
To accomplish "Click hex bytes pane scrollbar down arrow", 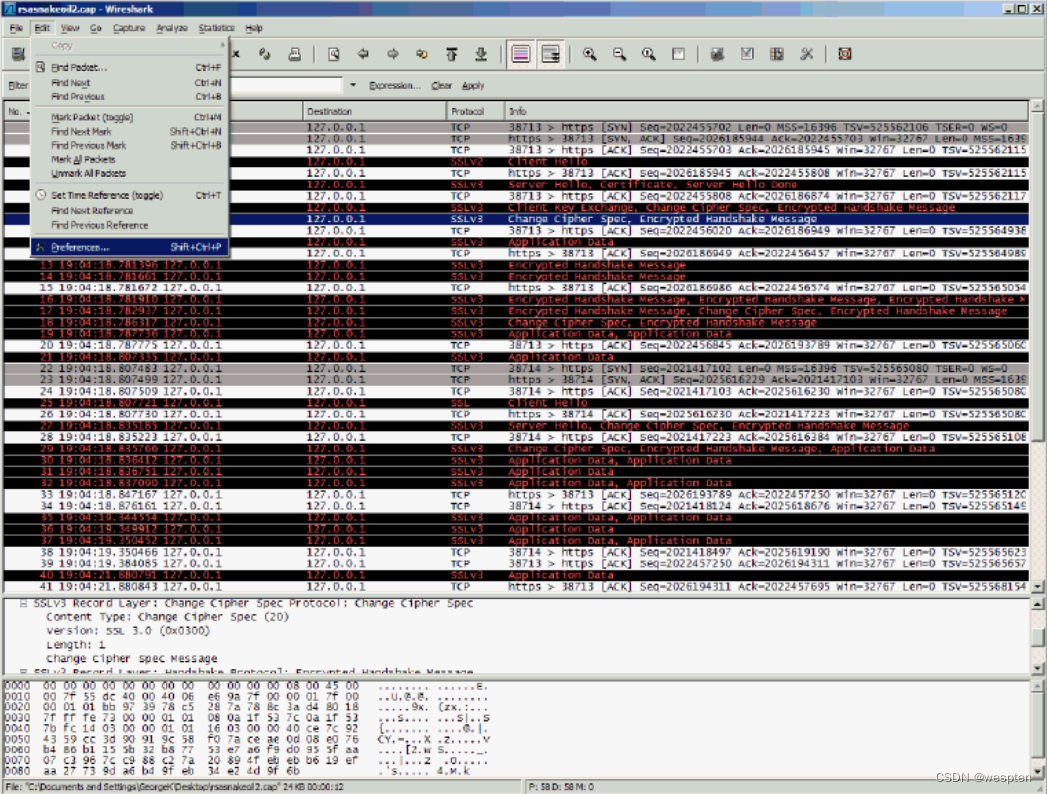I will coord(1037,770).
